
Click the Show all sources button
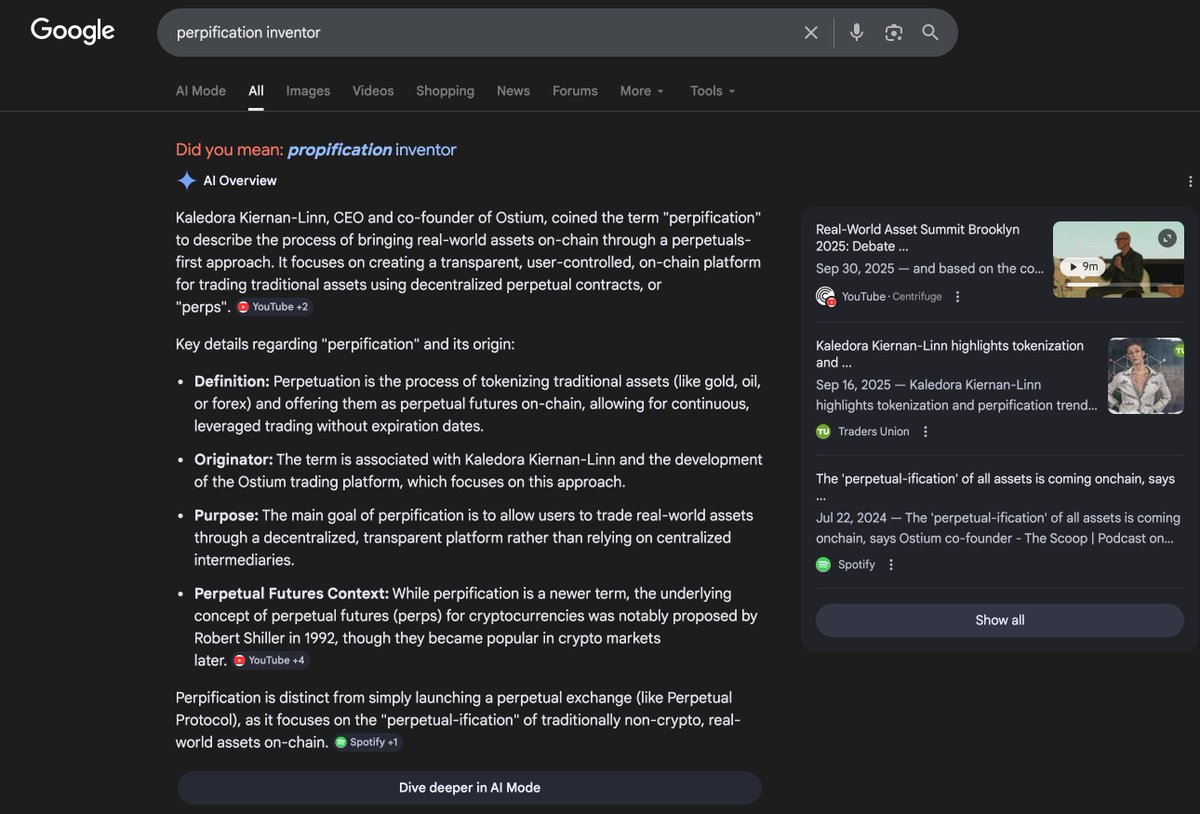(x=1000, y=620)
